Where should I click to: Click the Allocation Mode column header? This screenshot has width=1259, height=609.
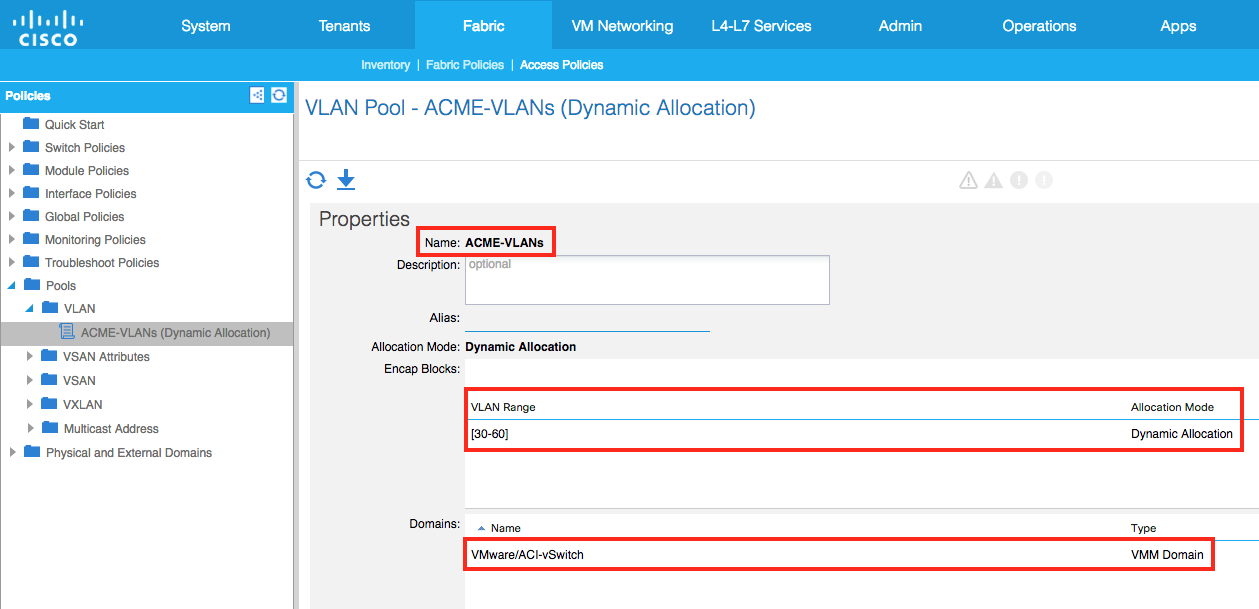pyautogui.click(x=1172, y=407)
